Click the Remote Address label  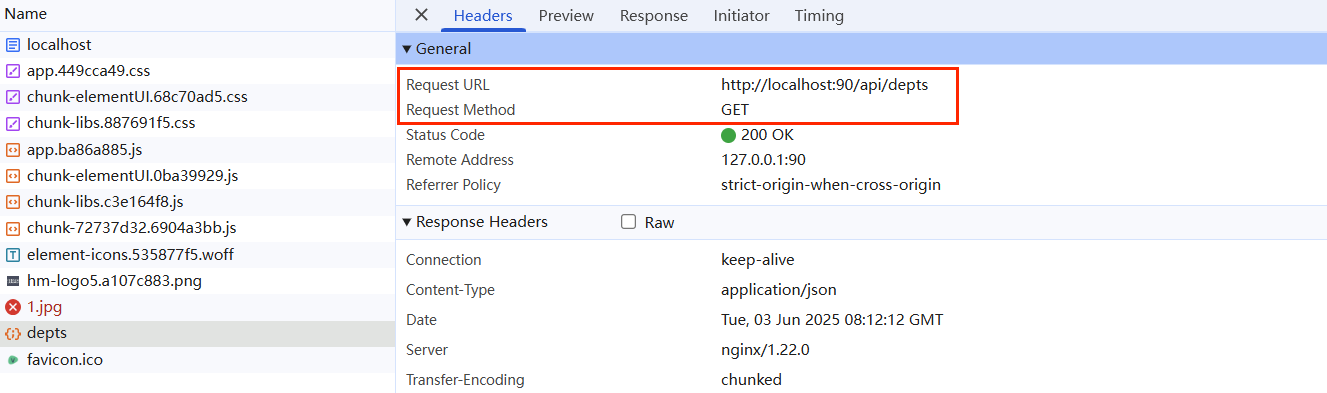tap(460, 160)
